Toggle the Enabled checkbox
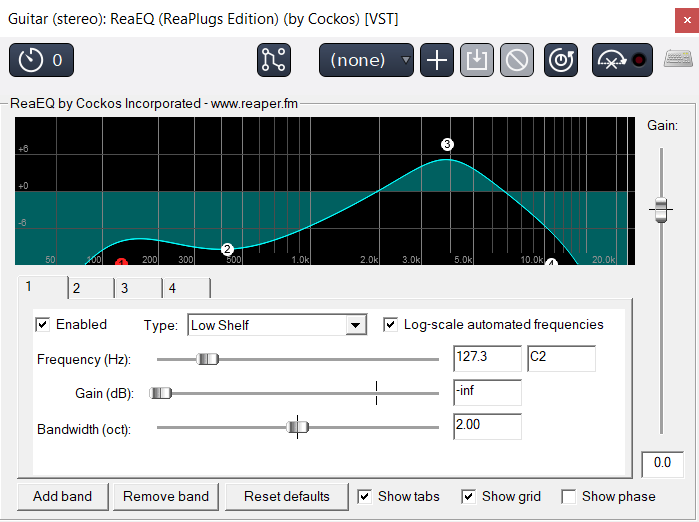This screenshot has width=699, height=522. point(42,325)
